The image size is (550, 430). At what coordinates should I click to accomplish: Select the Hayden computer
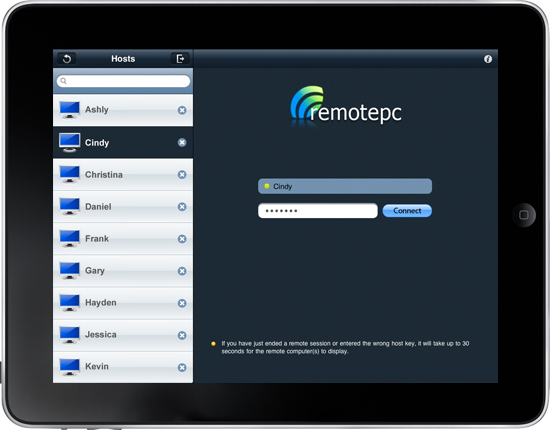pos(123,303)
